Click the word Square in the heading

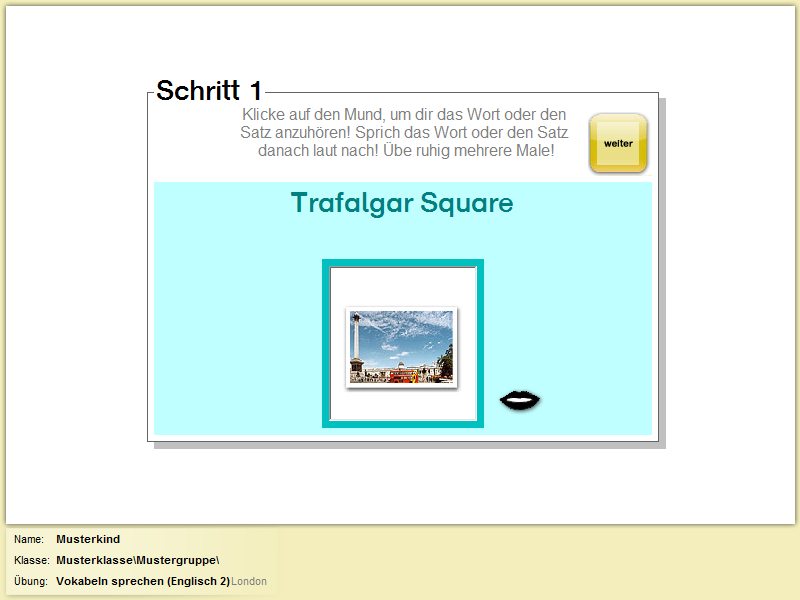466,203
